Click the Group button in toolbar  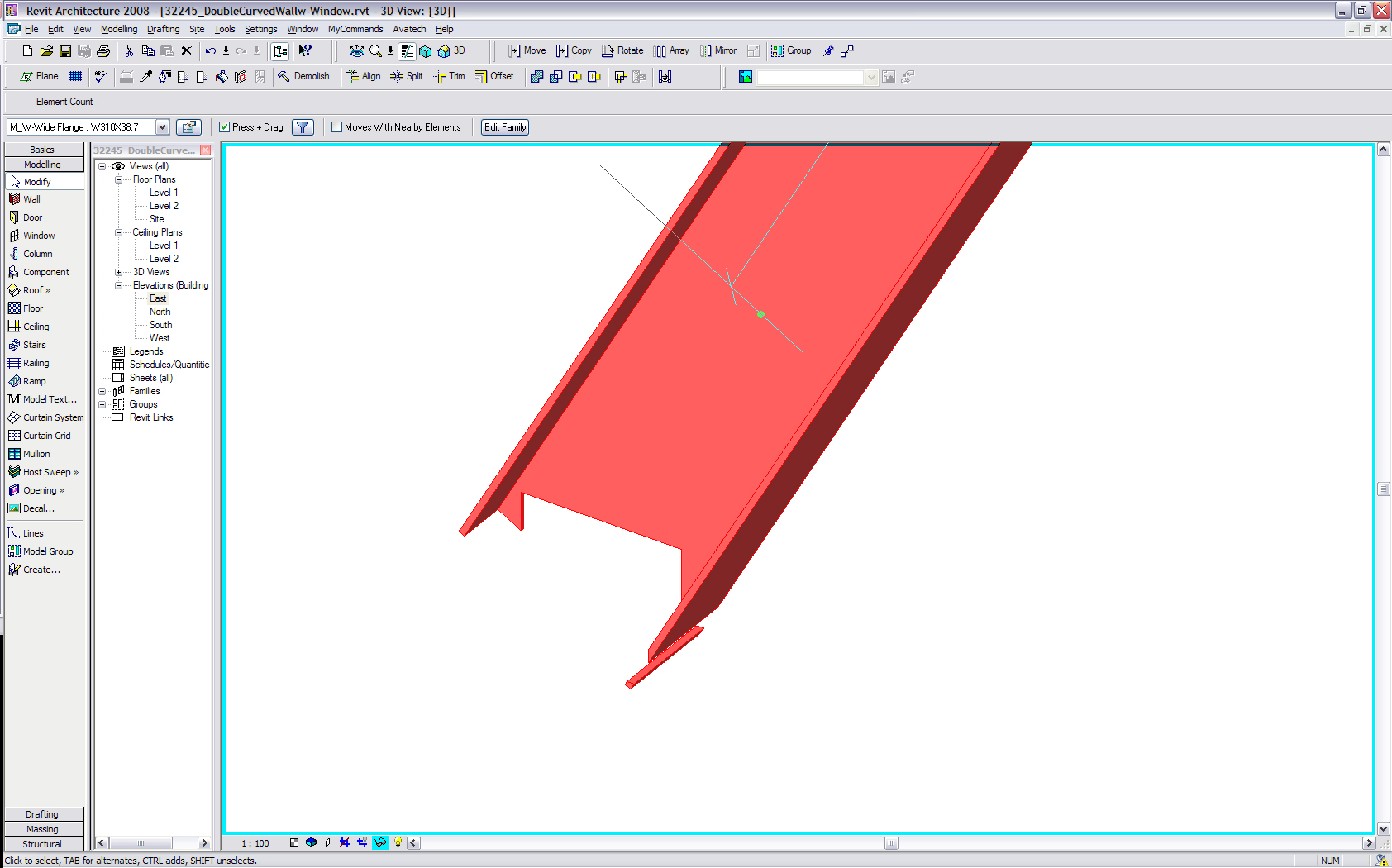(791, 51)
